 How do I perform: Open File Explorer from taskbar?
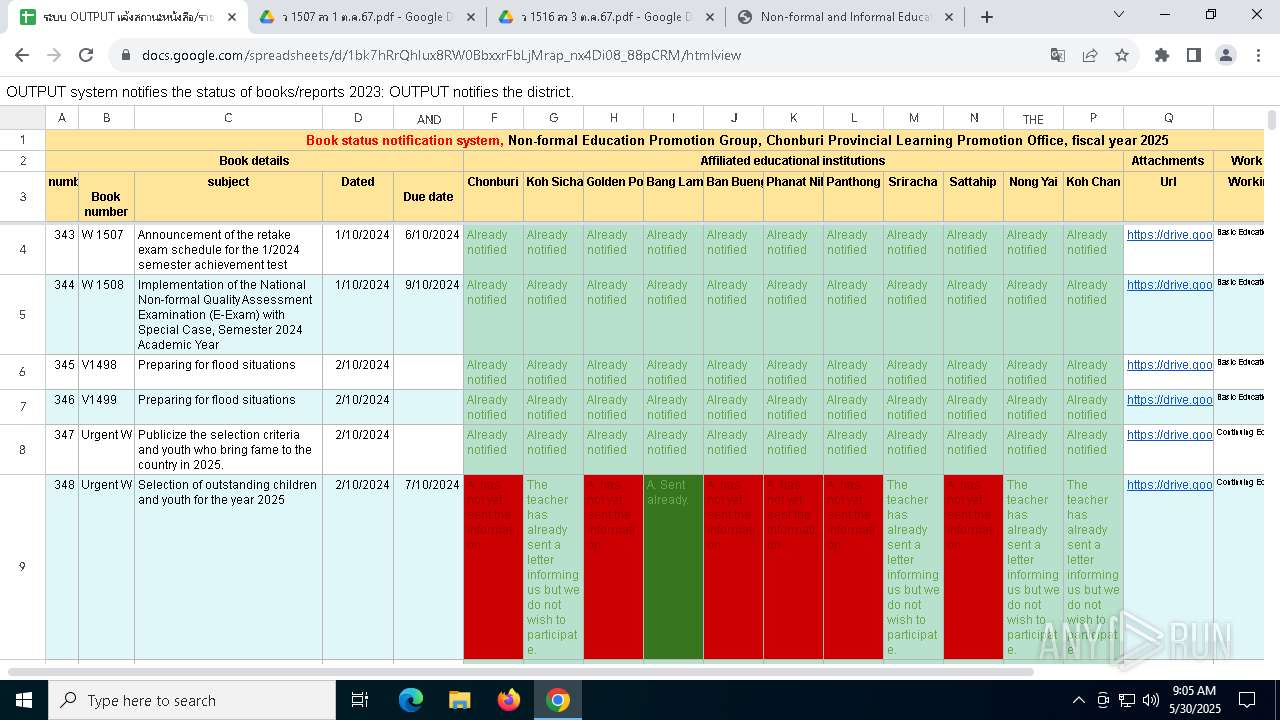coord(460,700)
